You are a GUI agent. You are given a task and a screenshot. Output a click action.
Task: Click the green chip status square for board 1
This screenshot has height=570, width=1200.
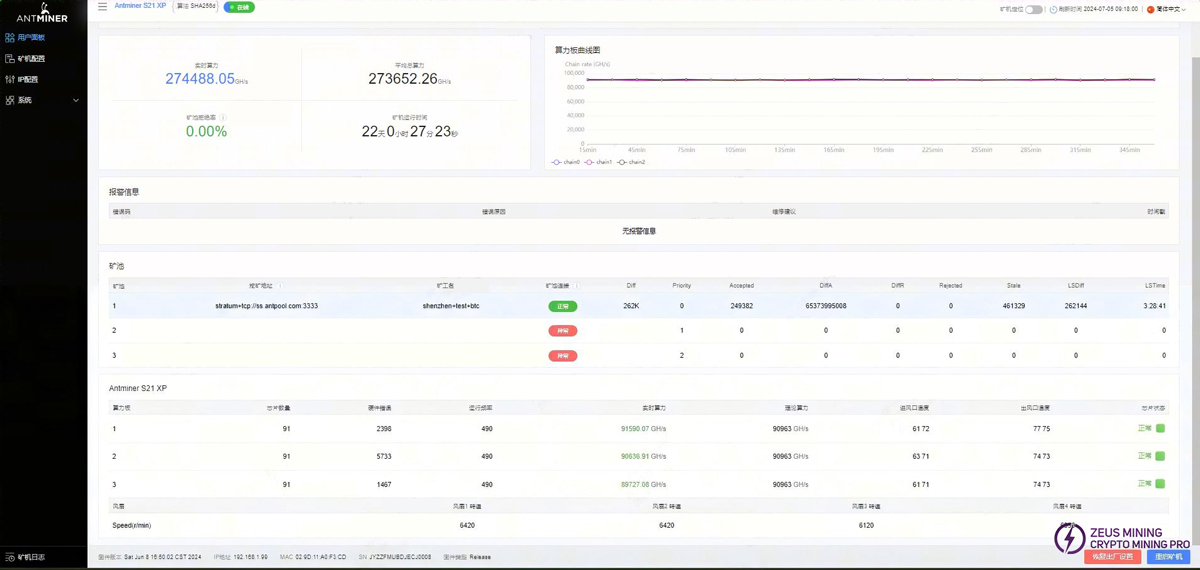coord(1160,428)
